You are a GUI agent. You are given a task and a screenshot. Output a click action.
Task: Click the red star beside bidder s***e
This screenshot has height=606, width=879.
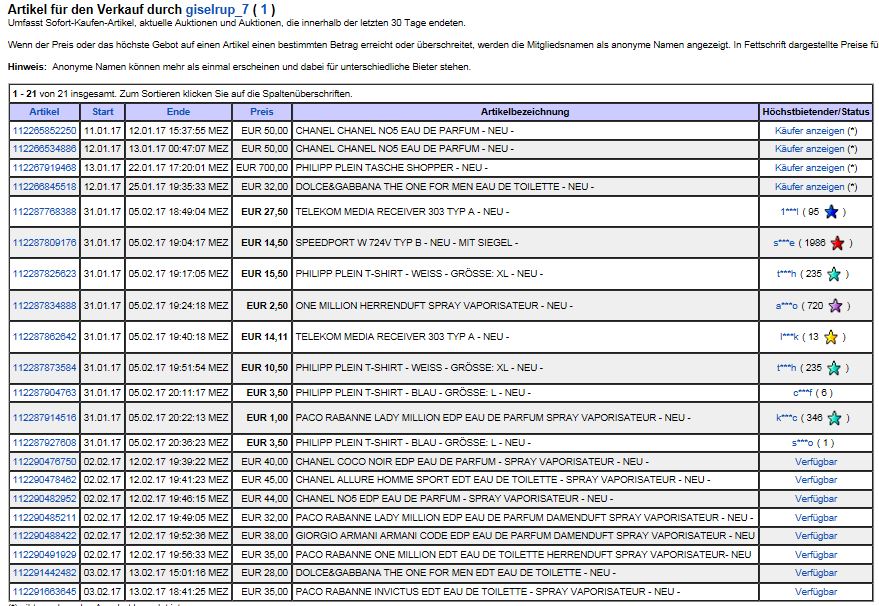(x=837, y=243)
